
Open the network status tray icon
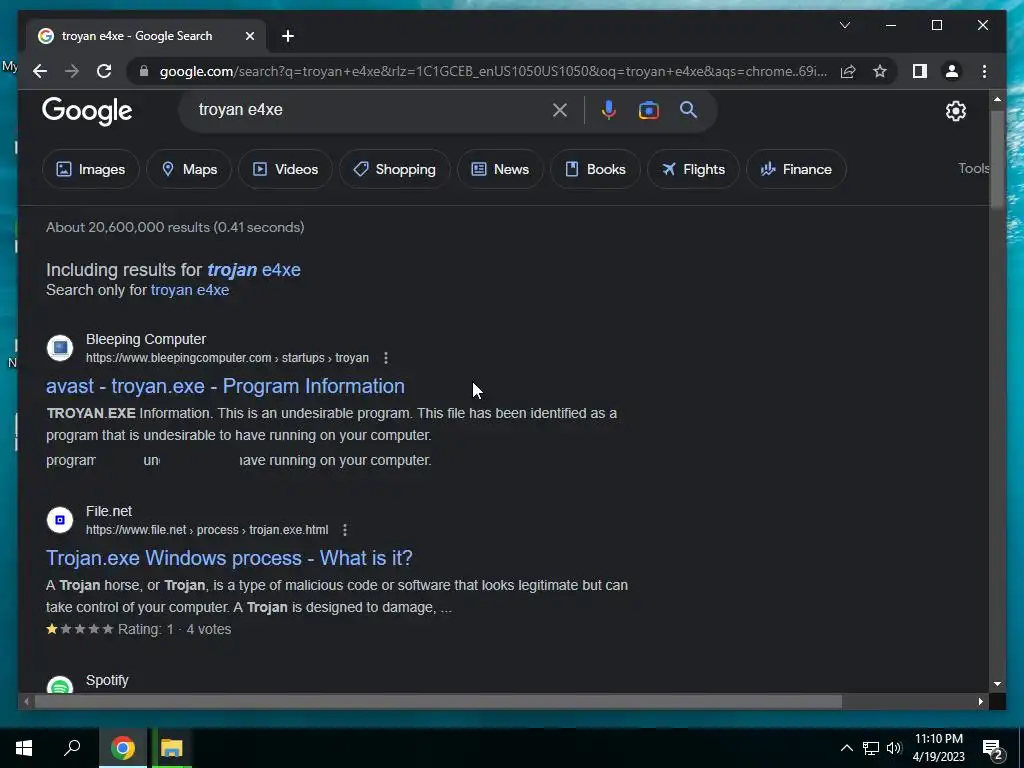coord(871,748)
